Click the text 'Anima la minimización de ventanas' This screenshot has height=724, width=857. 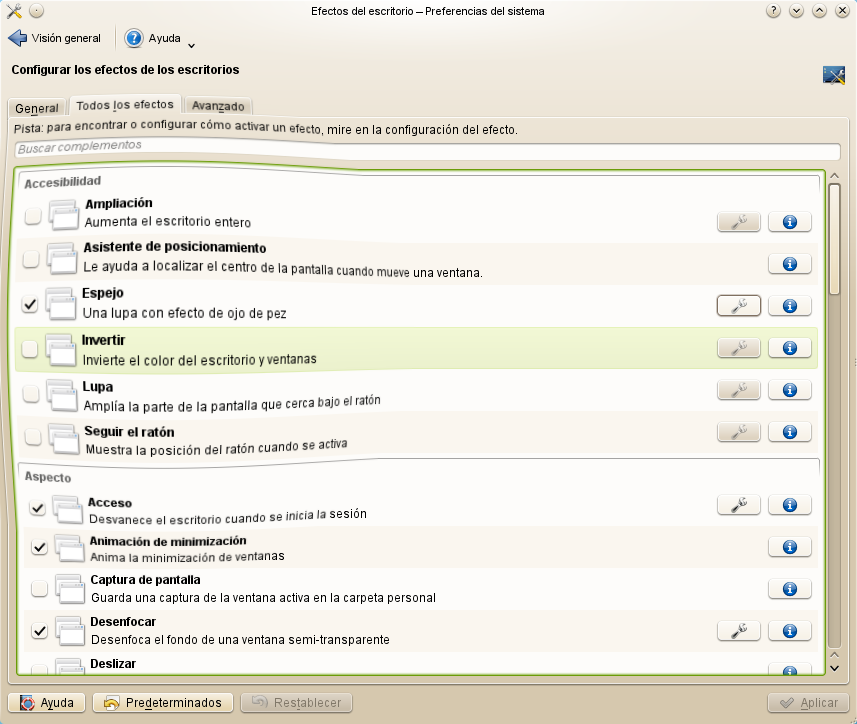pyautogui.click(x=187, y=557)
